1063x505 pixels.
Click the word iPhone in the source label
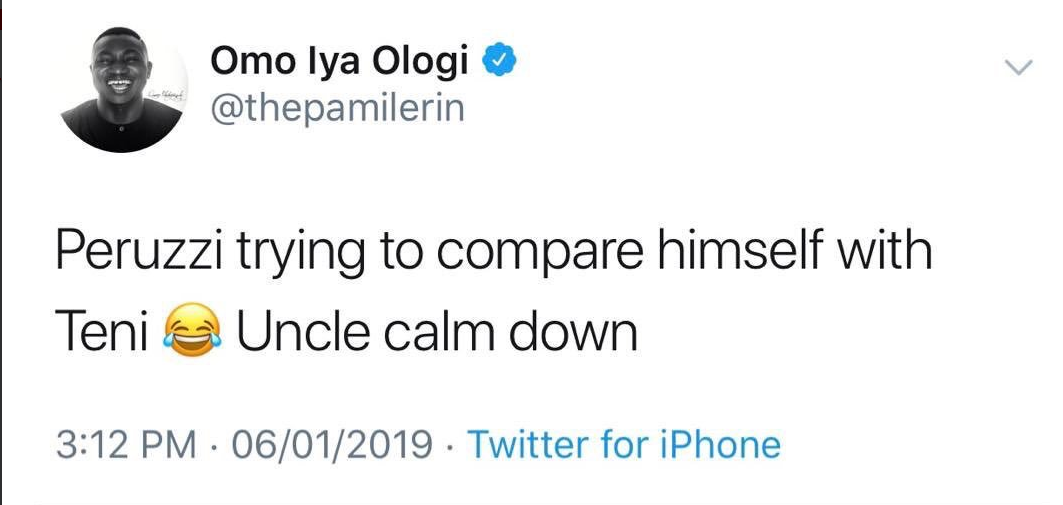[x=719, y=444]
